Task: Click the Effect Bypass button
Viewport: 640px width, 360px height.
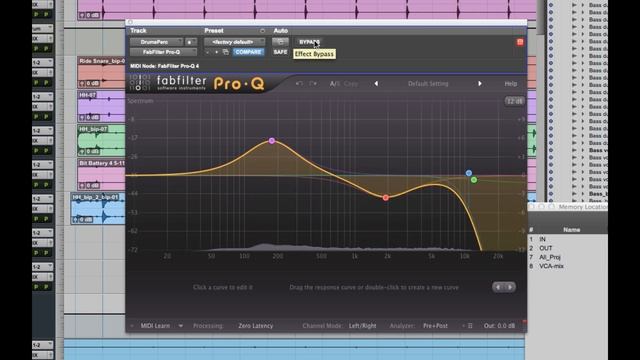Action: (x=309, y=42)
